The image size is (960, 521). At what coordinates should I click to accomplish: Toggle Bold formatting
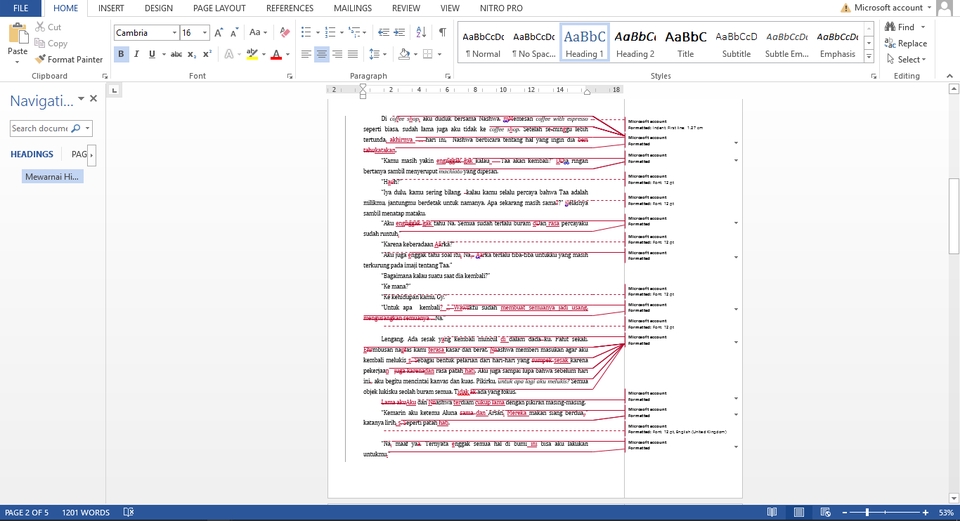(x=121, y=54)
